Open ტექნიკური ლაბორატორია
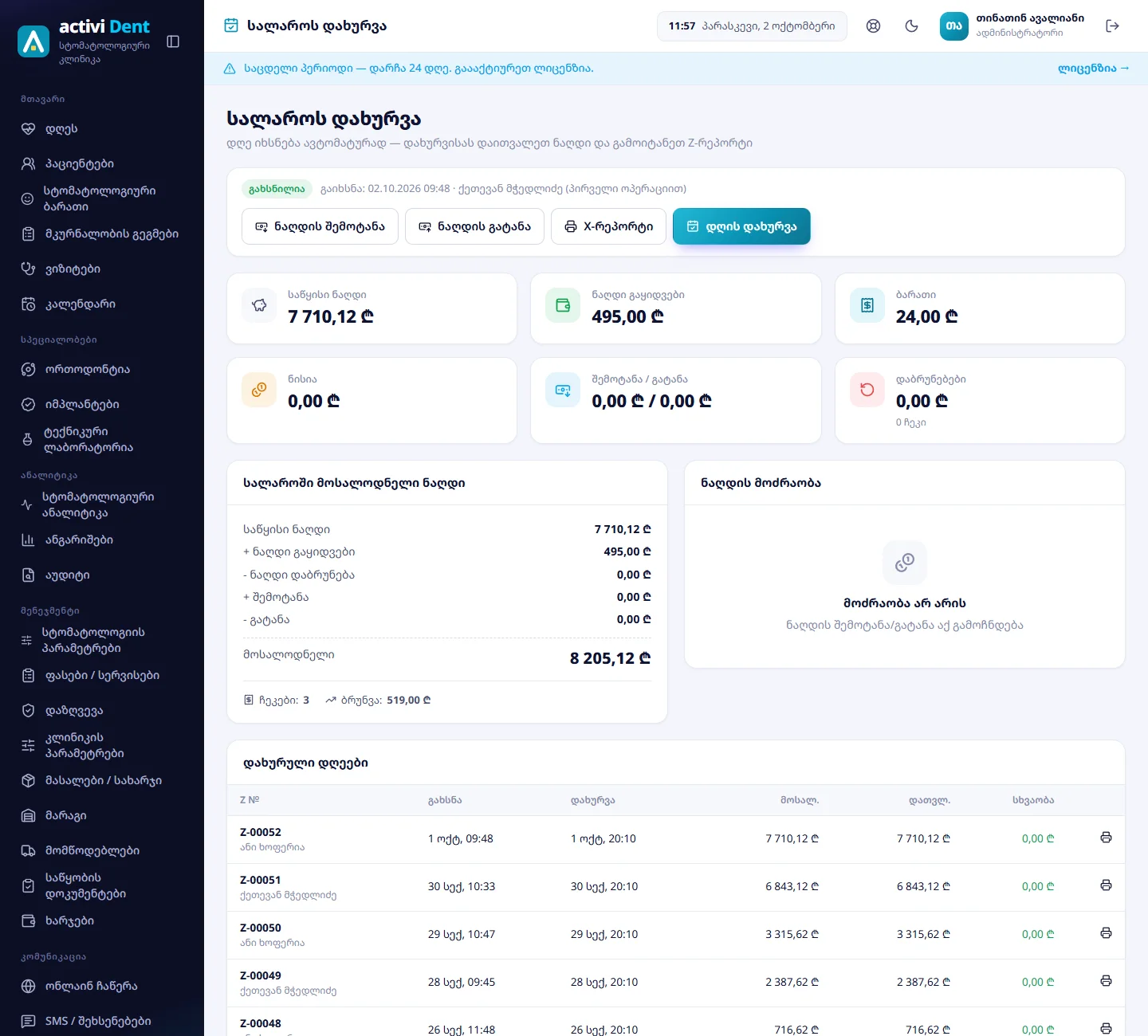This screenshot has width=1148, height=1036. pos(102,439)
